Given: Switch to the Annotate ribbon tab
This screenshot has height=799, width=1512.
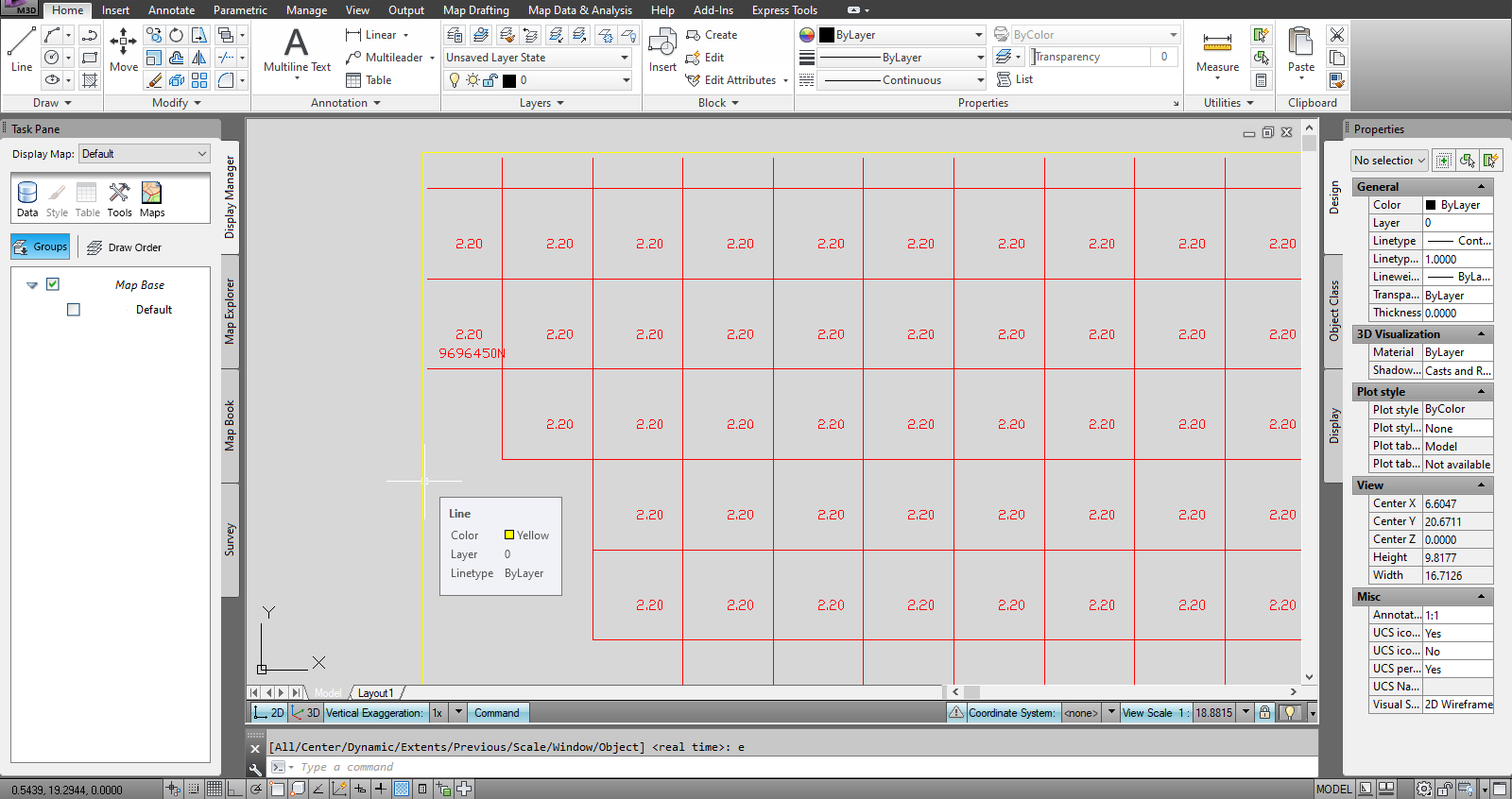Looking at the screenshot, I should point(171,10).
